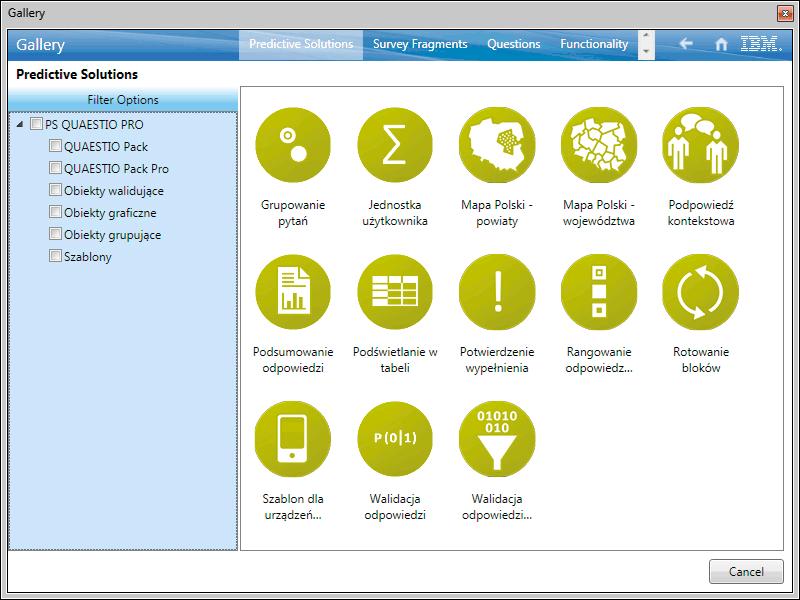
Task: Open the Grupowanie pytań icon
Action: 293,145
